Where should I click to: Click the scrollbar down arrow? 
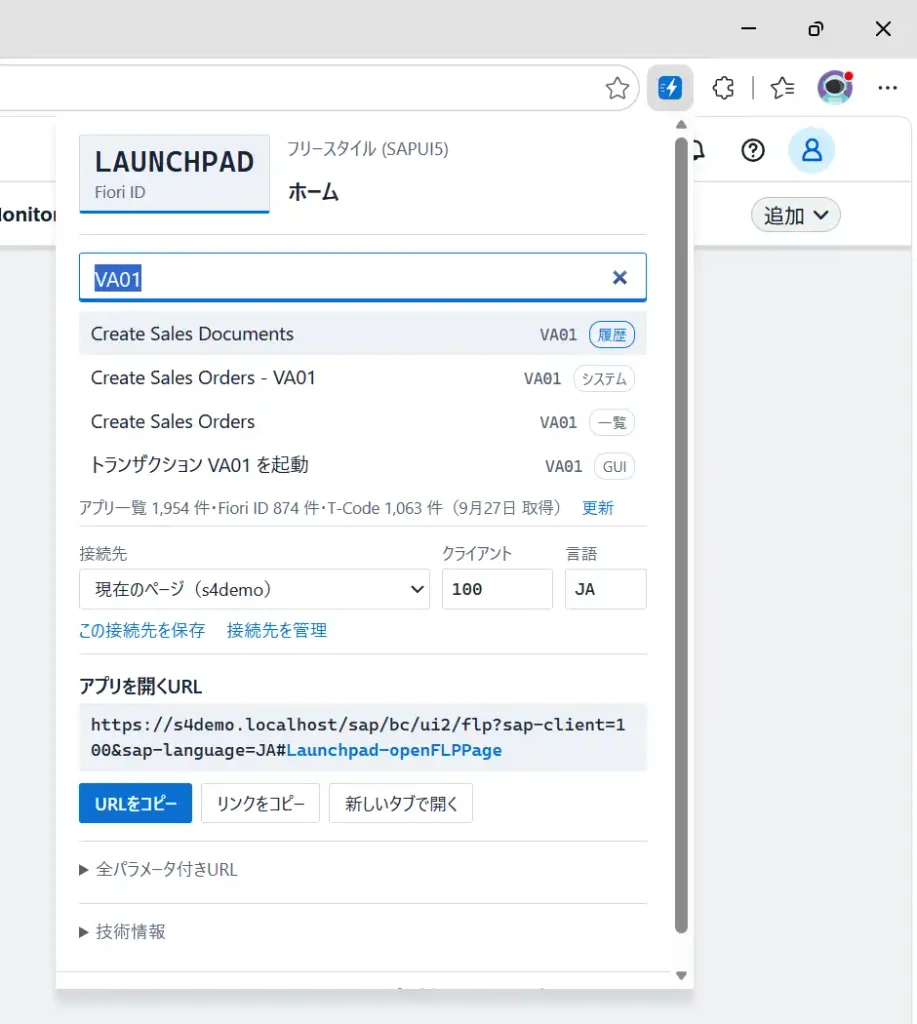coord(681,976)
